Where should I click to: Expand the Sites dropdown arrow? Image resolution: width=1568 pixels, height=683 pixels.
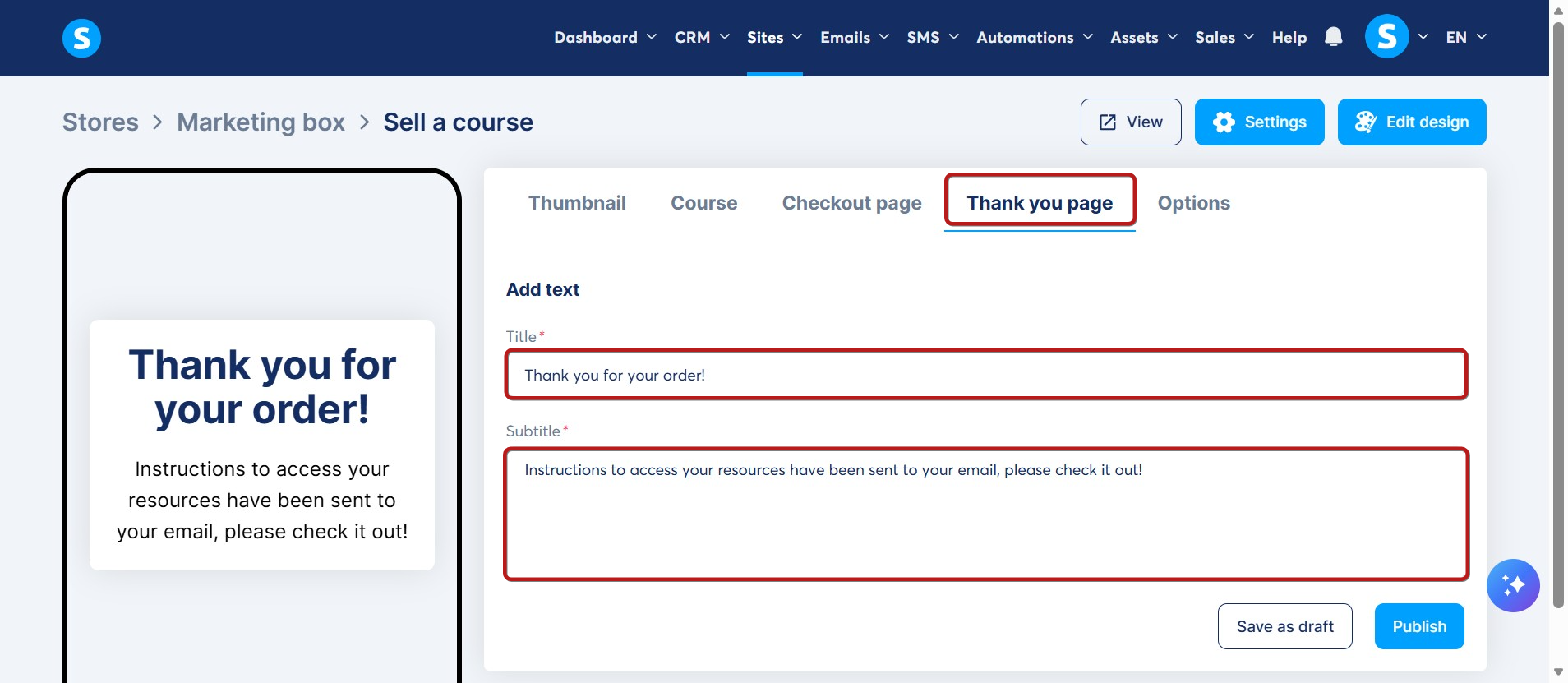[797, 37]
